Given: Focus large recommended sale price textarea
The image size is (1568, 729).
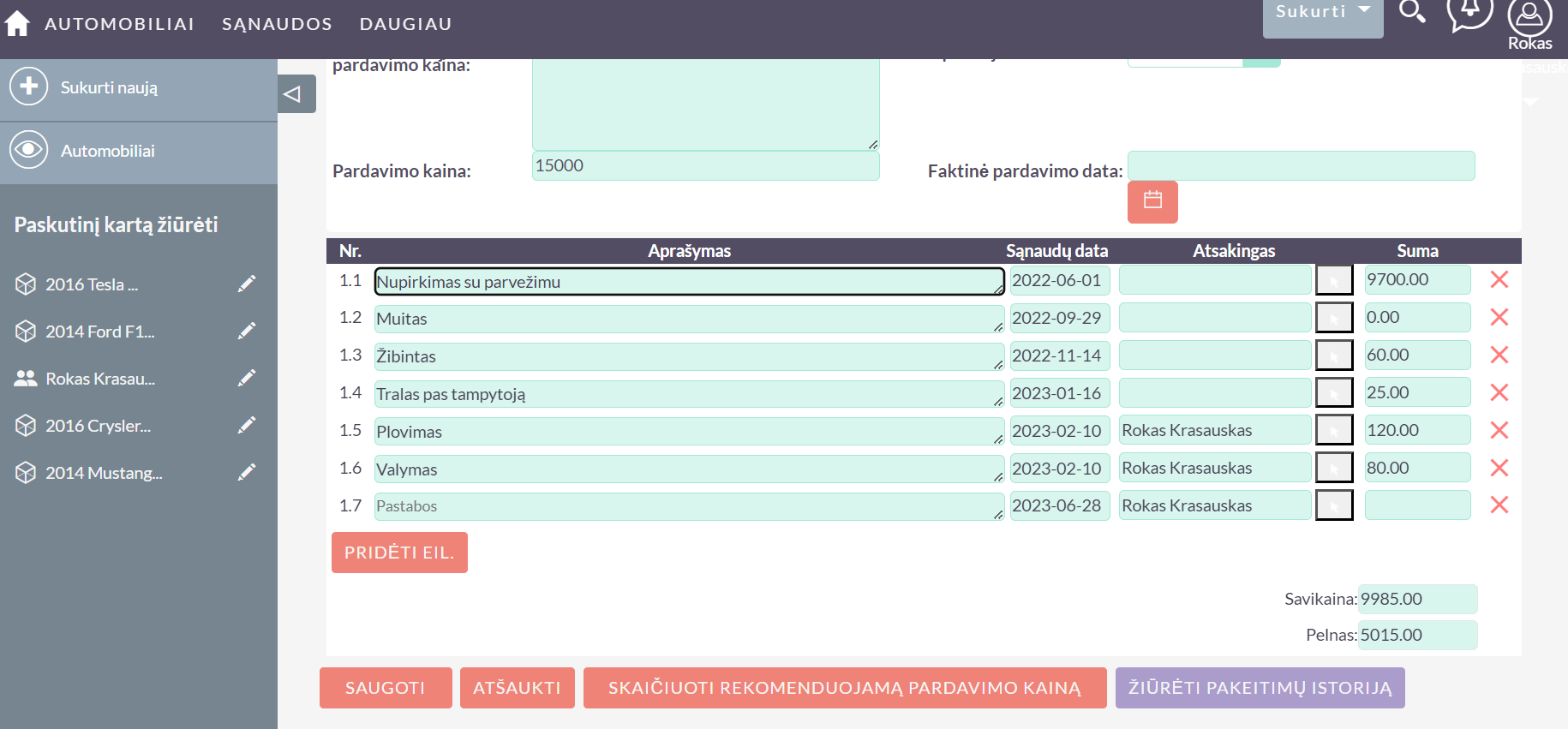Looking at the screenshot, I should pyautogui.click(x=706, y=105).
